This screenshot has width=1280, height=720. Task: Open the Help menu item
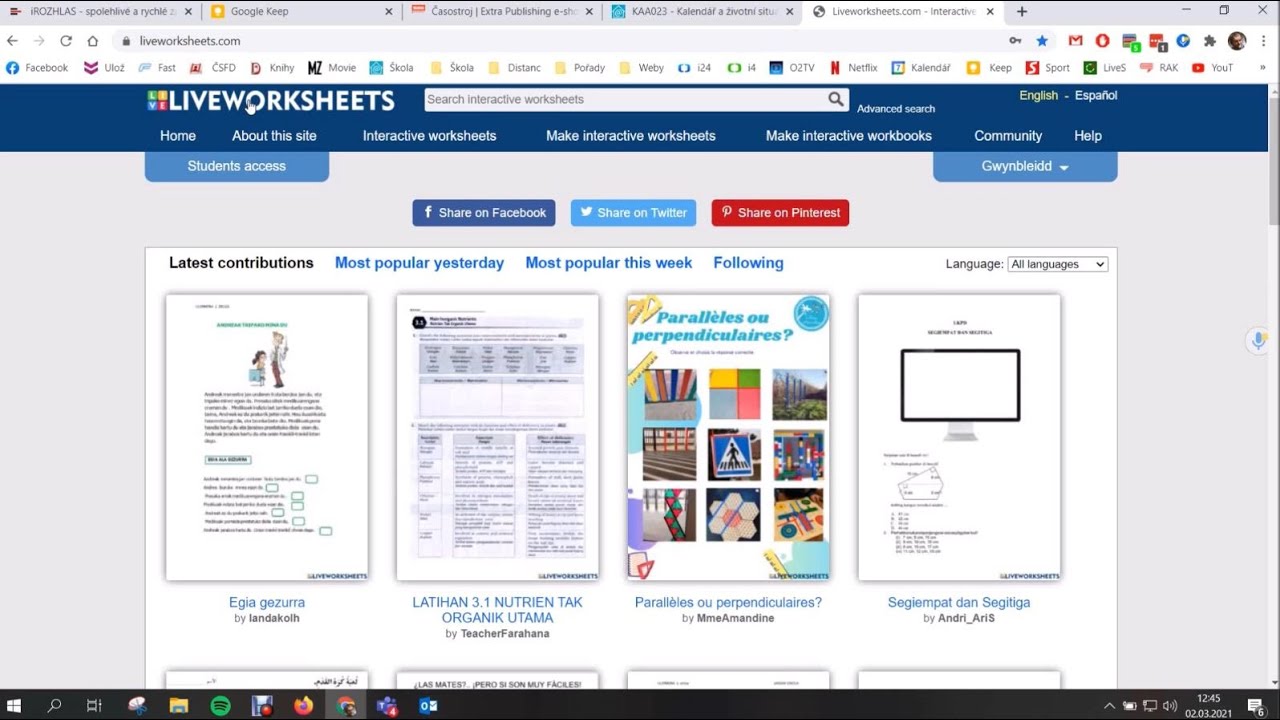1088,136
